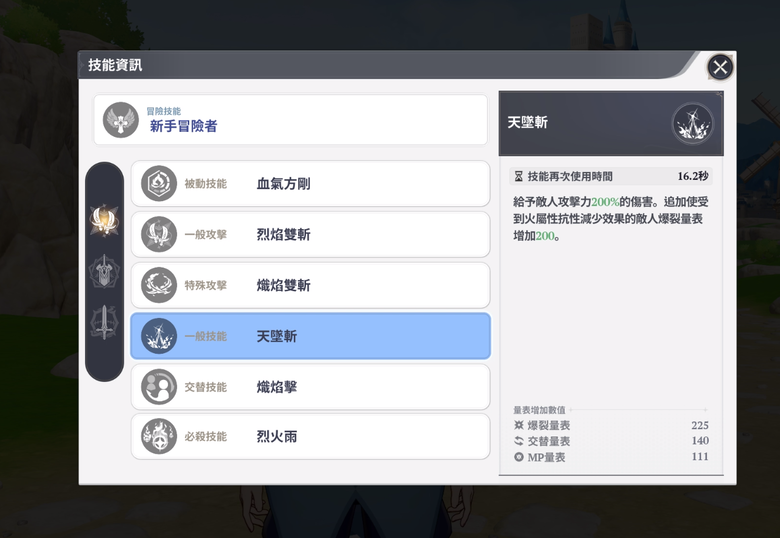Screen dimensions: 780x538
Task: Select the highlighted 天墜斬 skill name
Action: [277, 336]
